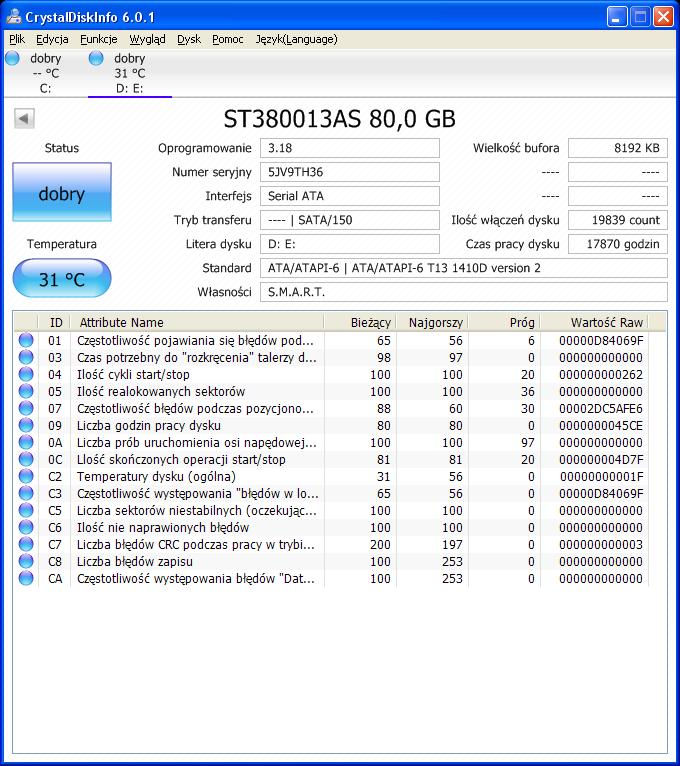
Task: Click status orb for attribute 05 row
Action: (x=26, y=391)
